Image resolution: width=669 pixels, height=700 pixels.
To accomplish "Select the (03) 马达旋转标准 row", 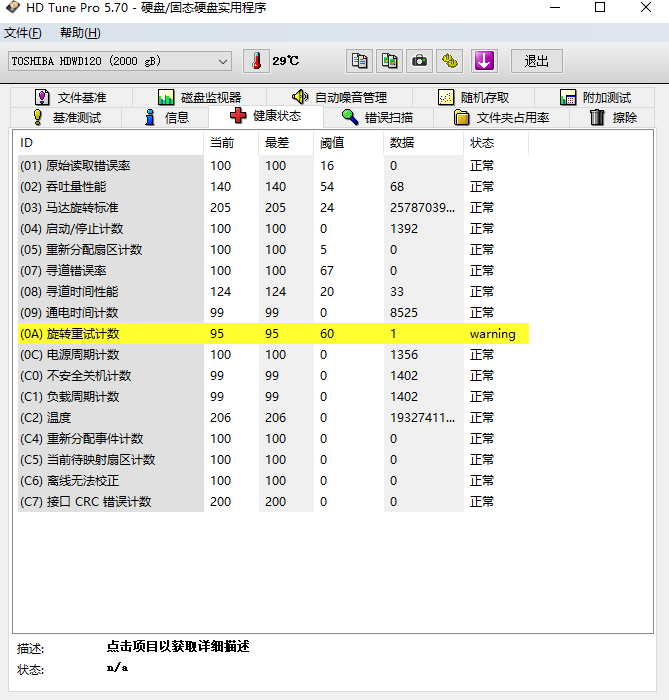I will (274, 208).
